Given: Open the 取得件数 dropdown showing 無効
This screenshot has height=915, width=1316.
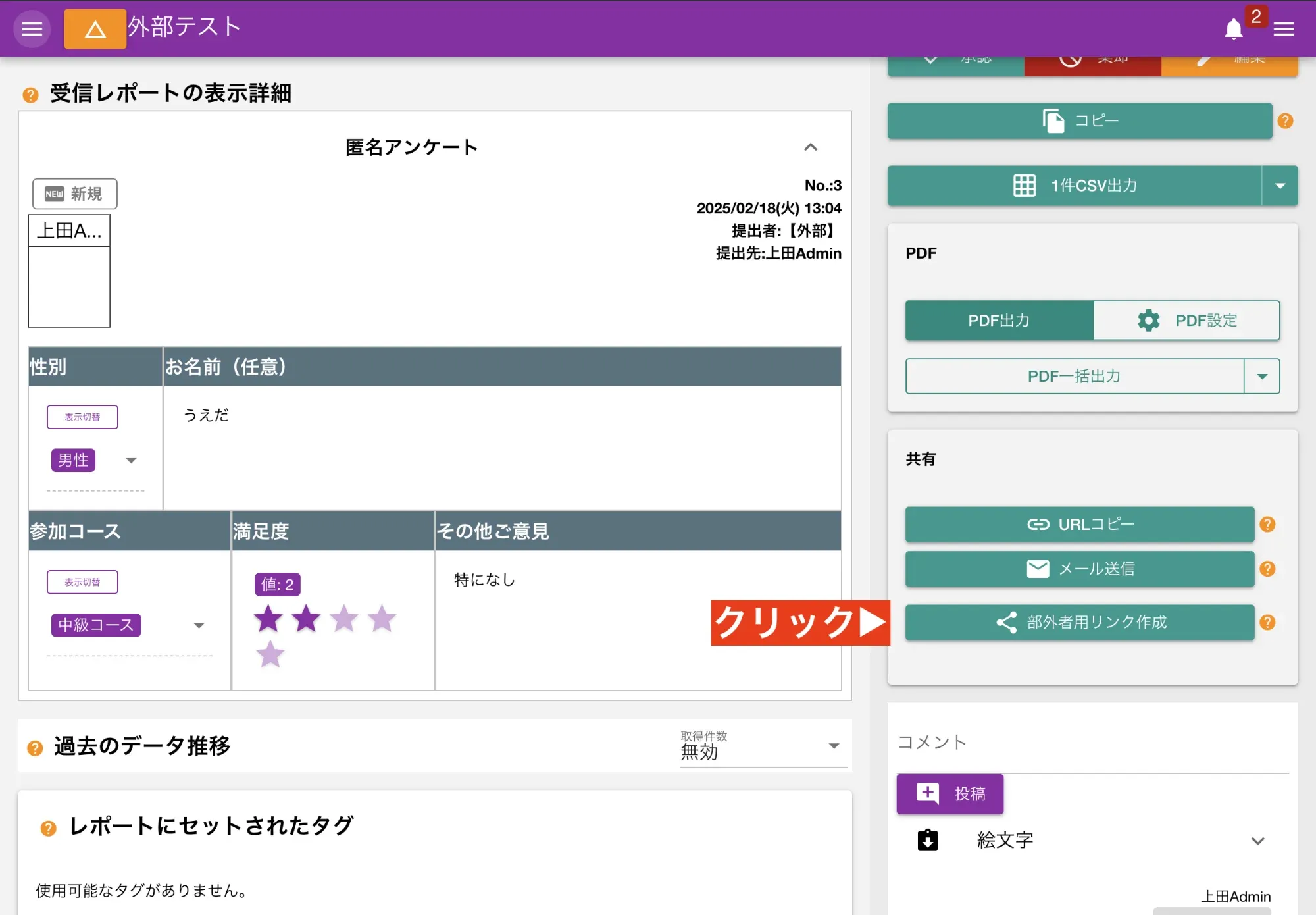Looking at the screenshot, I should pos(833,746).
